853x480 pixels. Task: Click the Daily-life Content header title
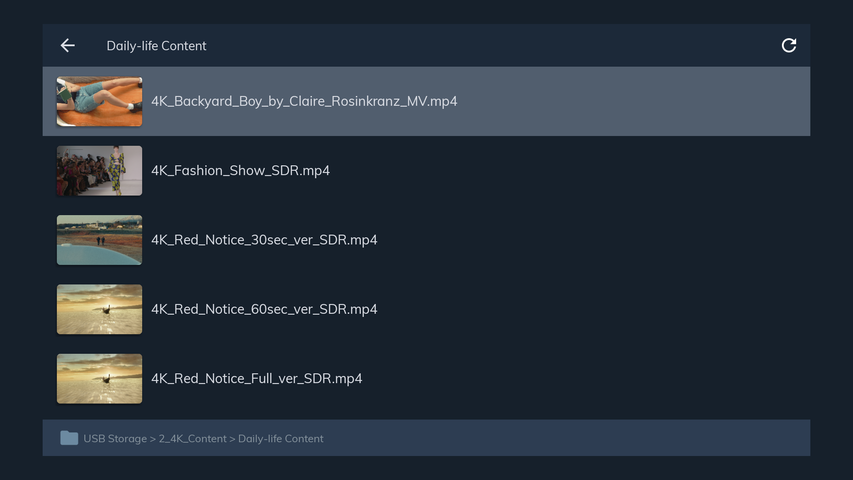click(156, 46)
